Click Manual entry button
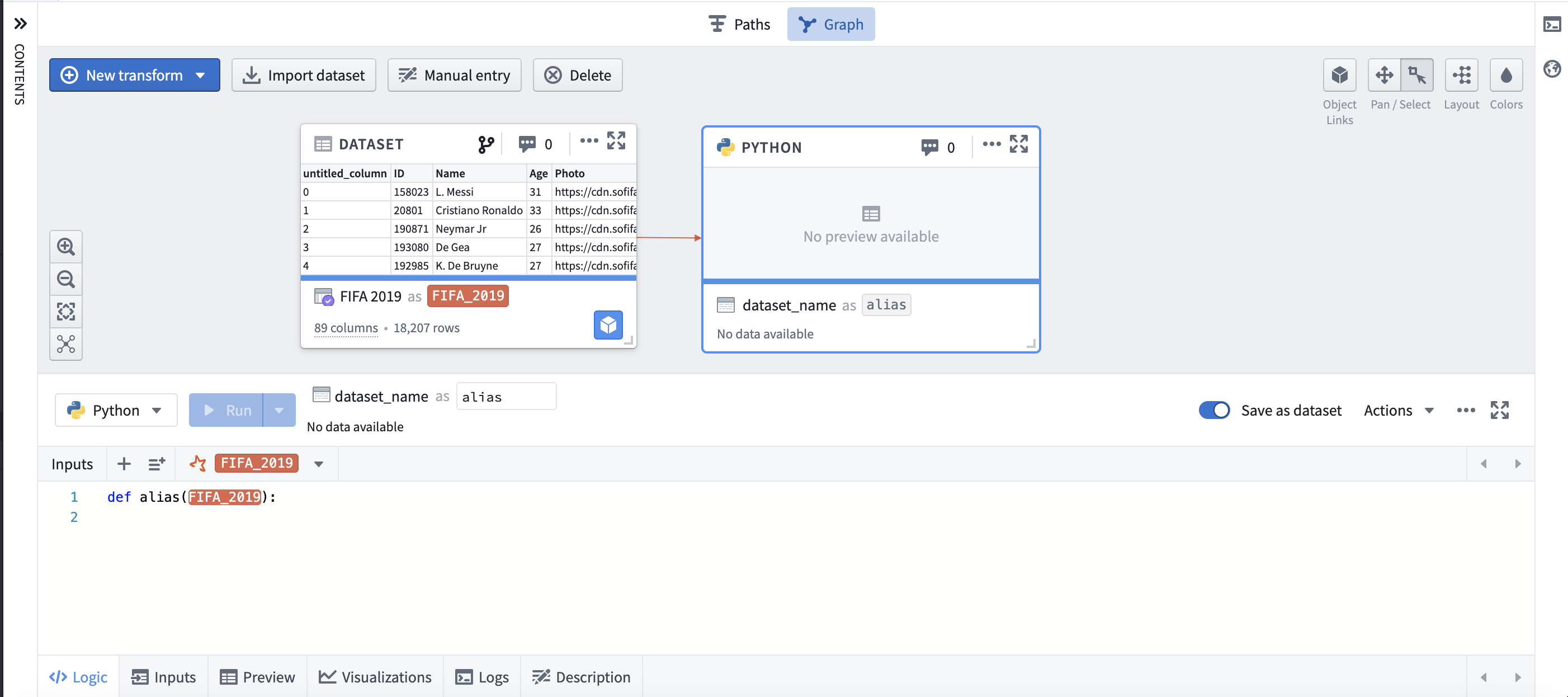Screen dimensions: 1568x697 454,76
